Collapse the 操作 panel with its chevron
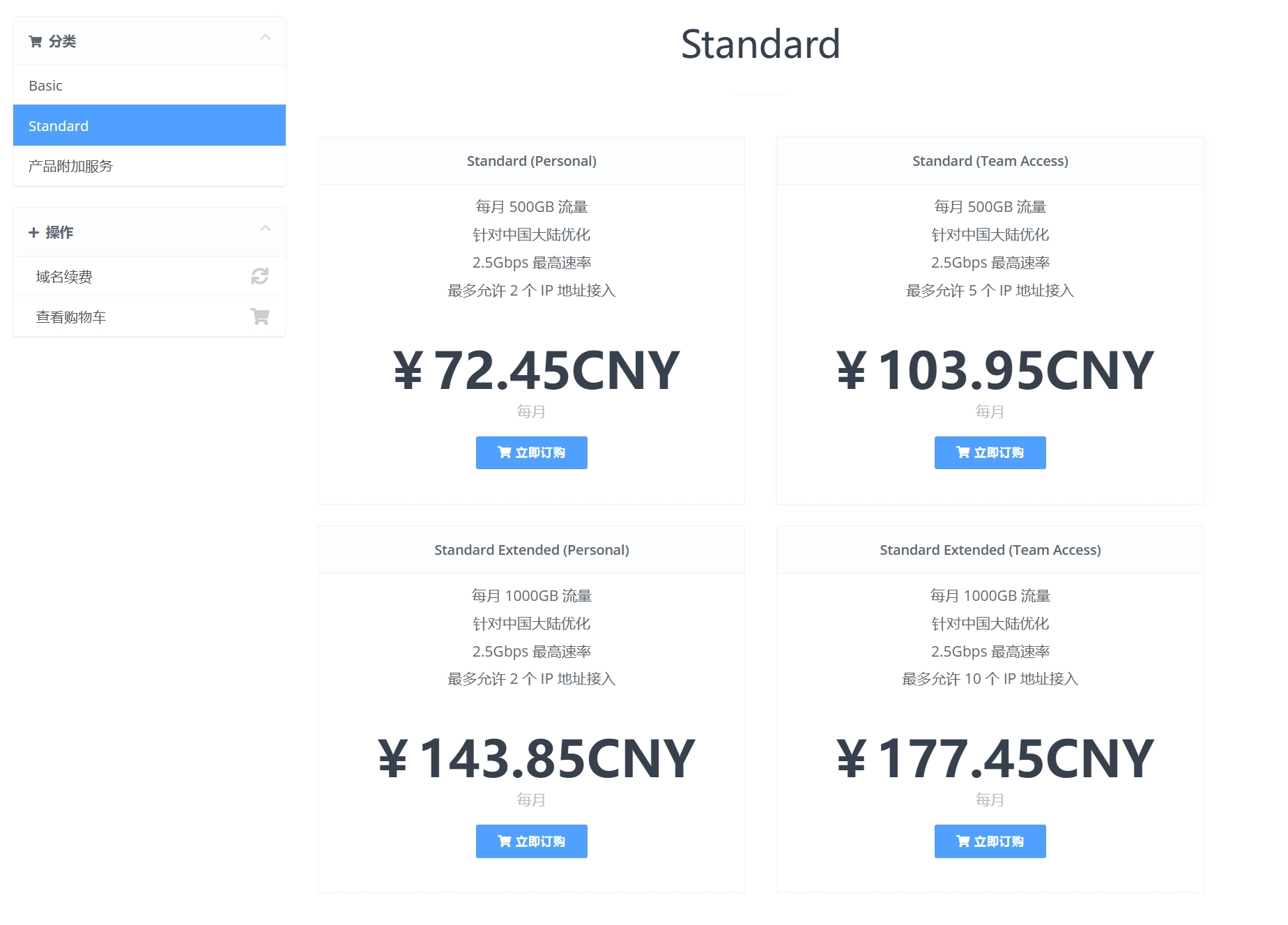 265,229
